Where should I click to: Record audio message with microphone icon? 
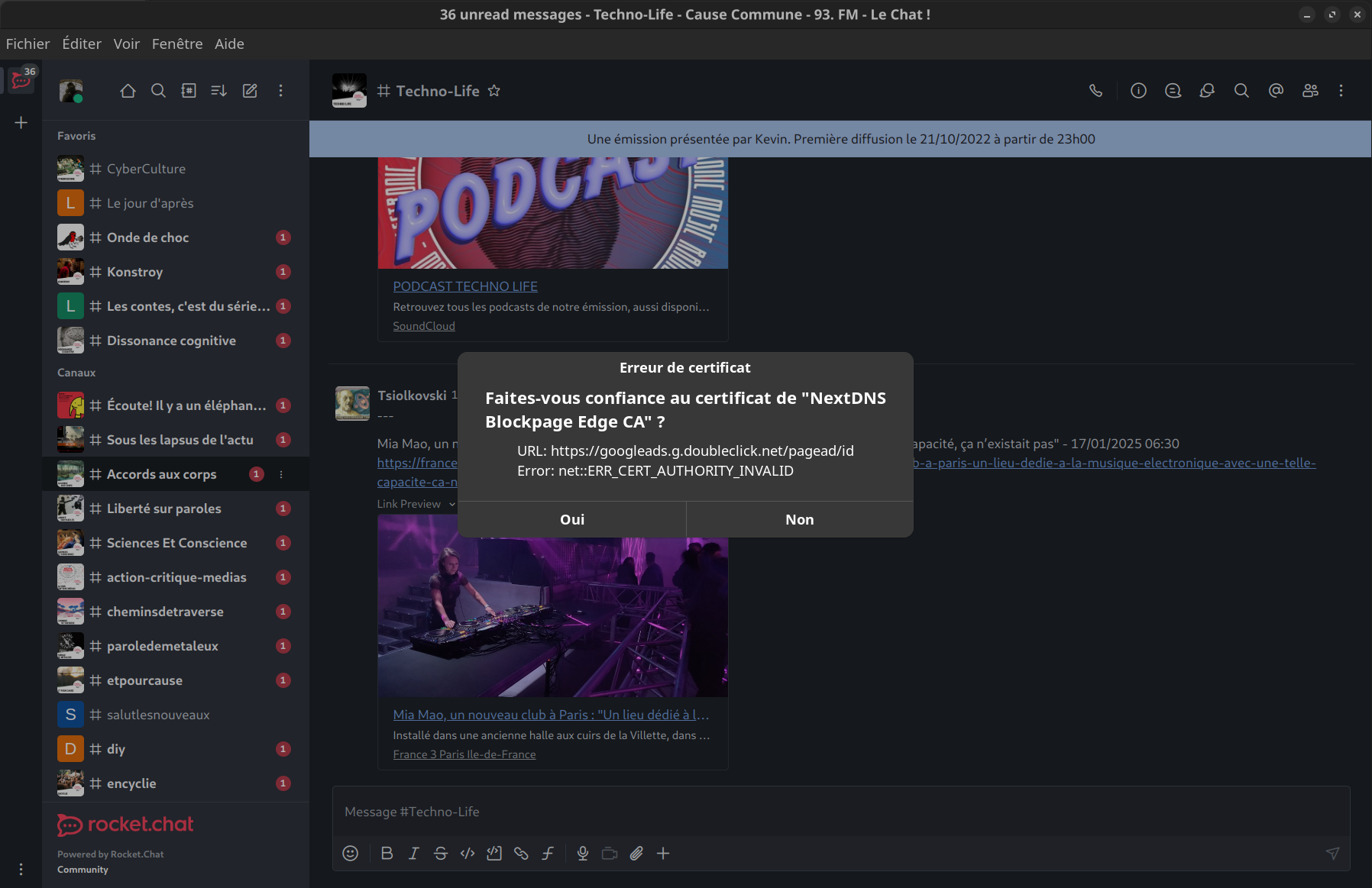pos(583,854)
